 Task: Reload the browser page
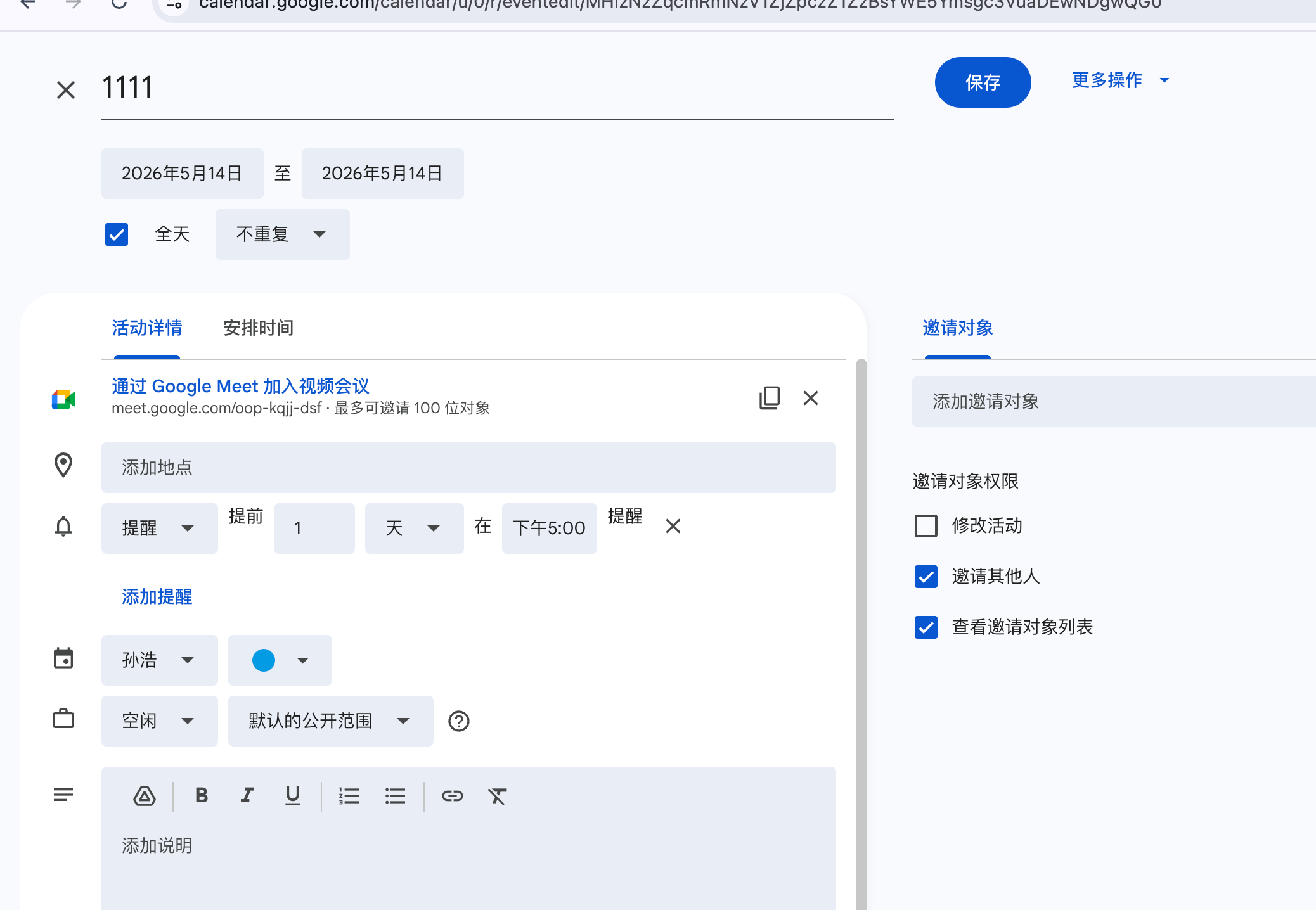(x=119, y=4)
